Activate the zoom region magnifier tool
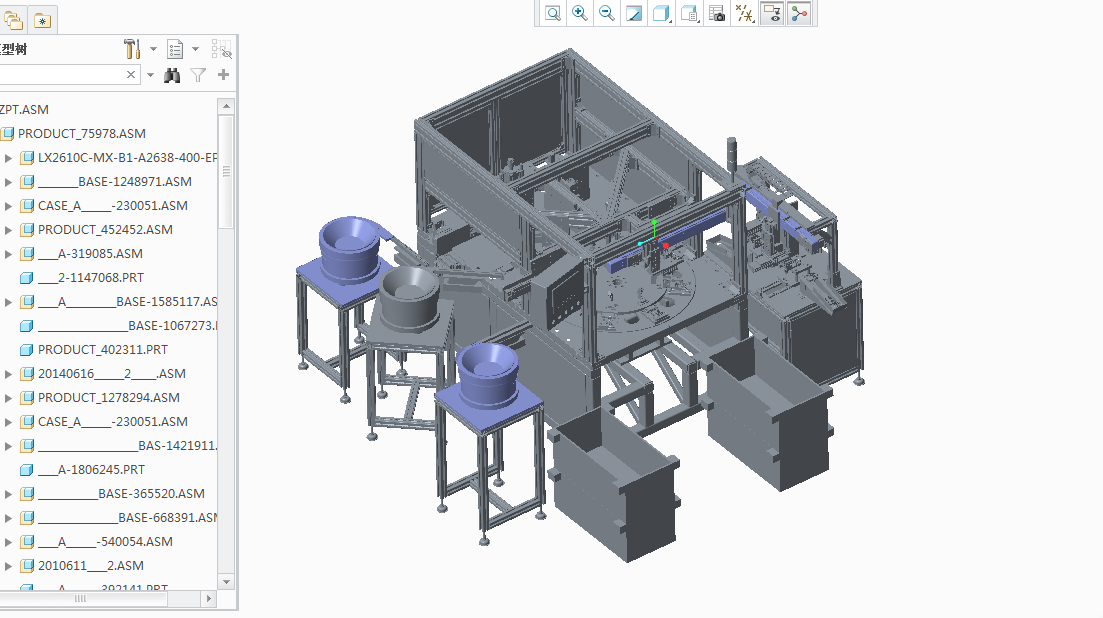The image size is (1103, 618). pos(552,14)
